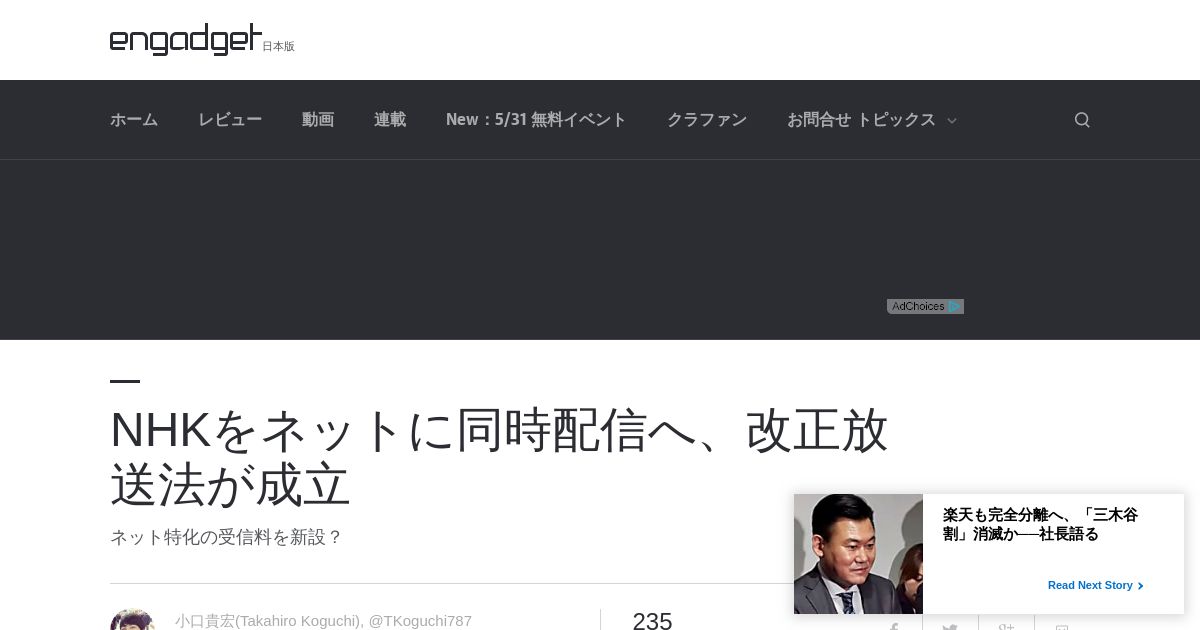Click the Engadget logo
The image size is (1200, 630).
(186, 39)
